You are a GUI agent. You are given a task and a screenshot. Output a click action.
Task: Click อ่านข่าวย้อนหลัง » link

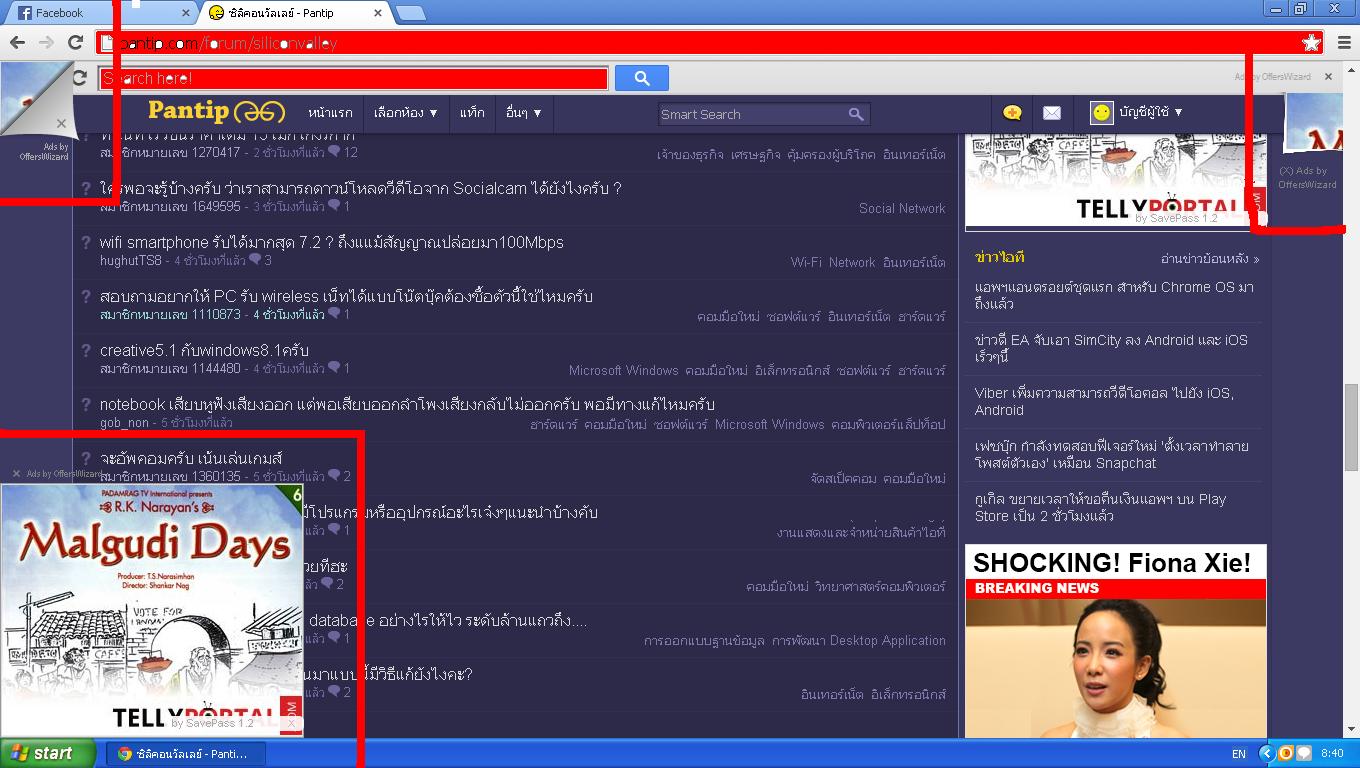point(1210,259)
